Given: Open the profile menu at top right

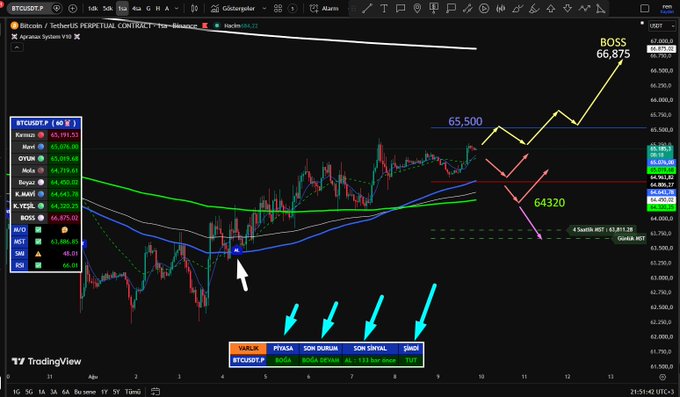Looking at the screenshot, I should coord(667,8).
